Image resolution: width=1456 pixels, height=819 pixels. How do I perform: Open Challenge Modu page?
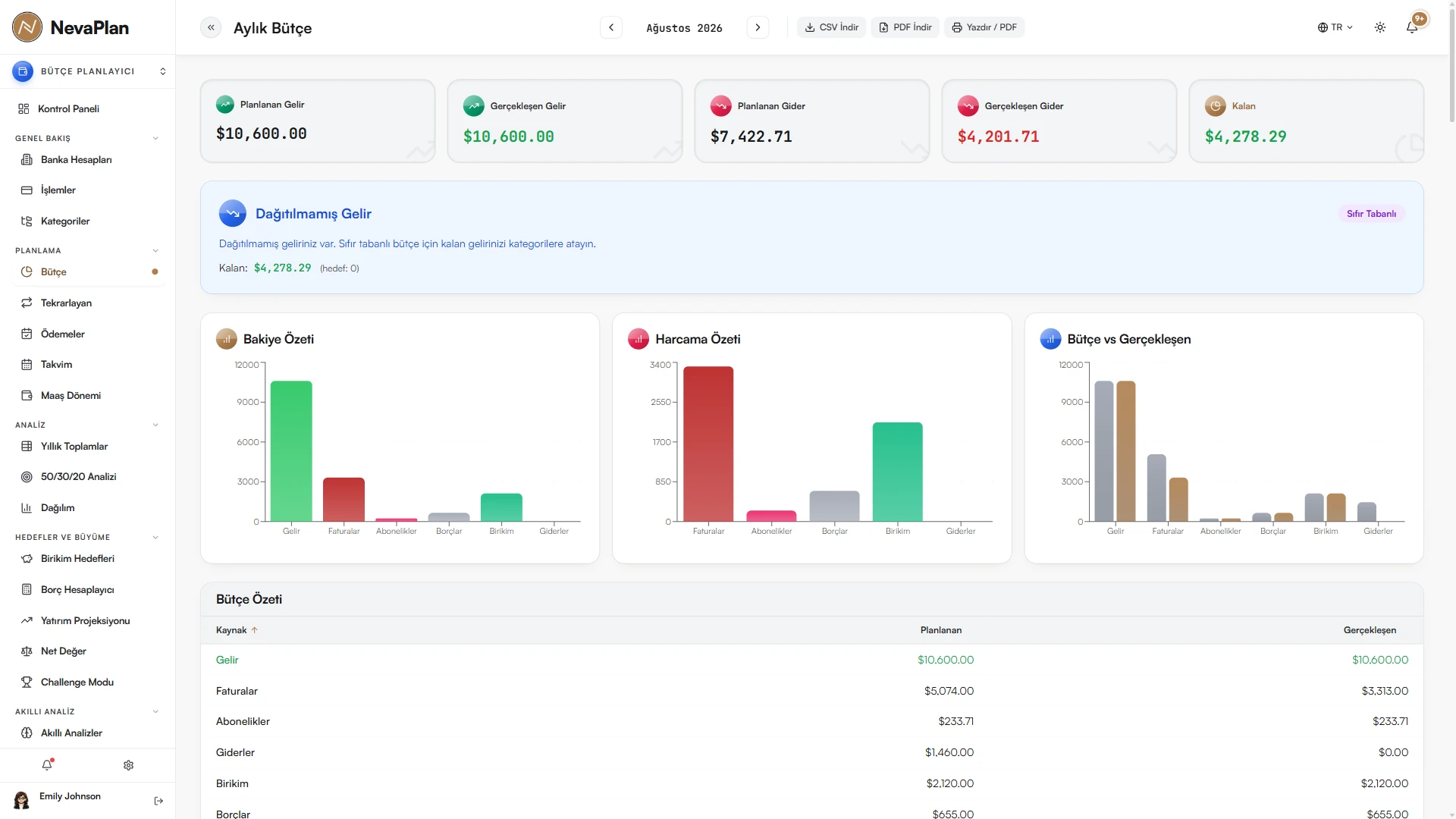pos(88,682)
